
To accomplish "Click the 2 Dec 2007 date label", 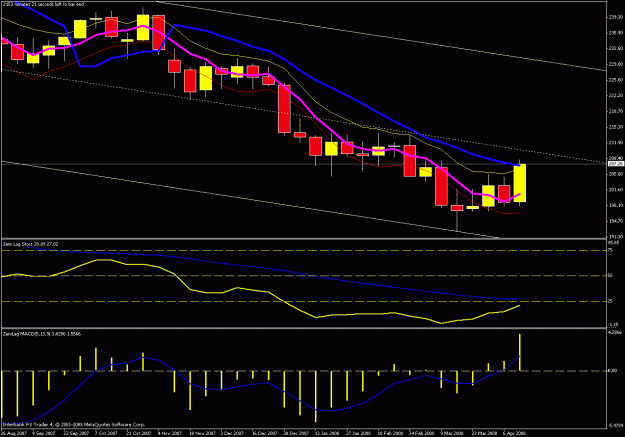I will (232, 433).
